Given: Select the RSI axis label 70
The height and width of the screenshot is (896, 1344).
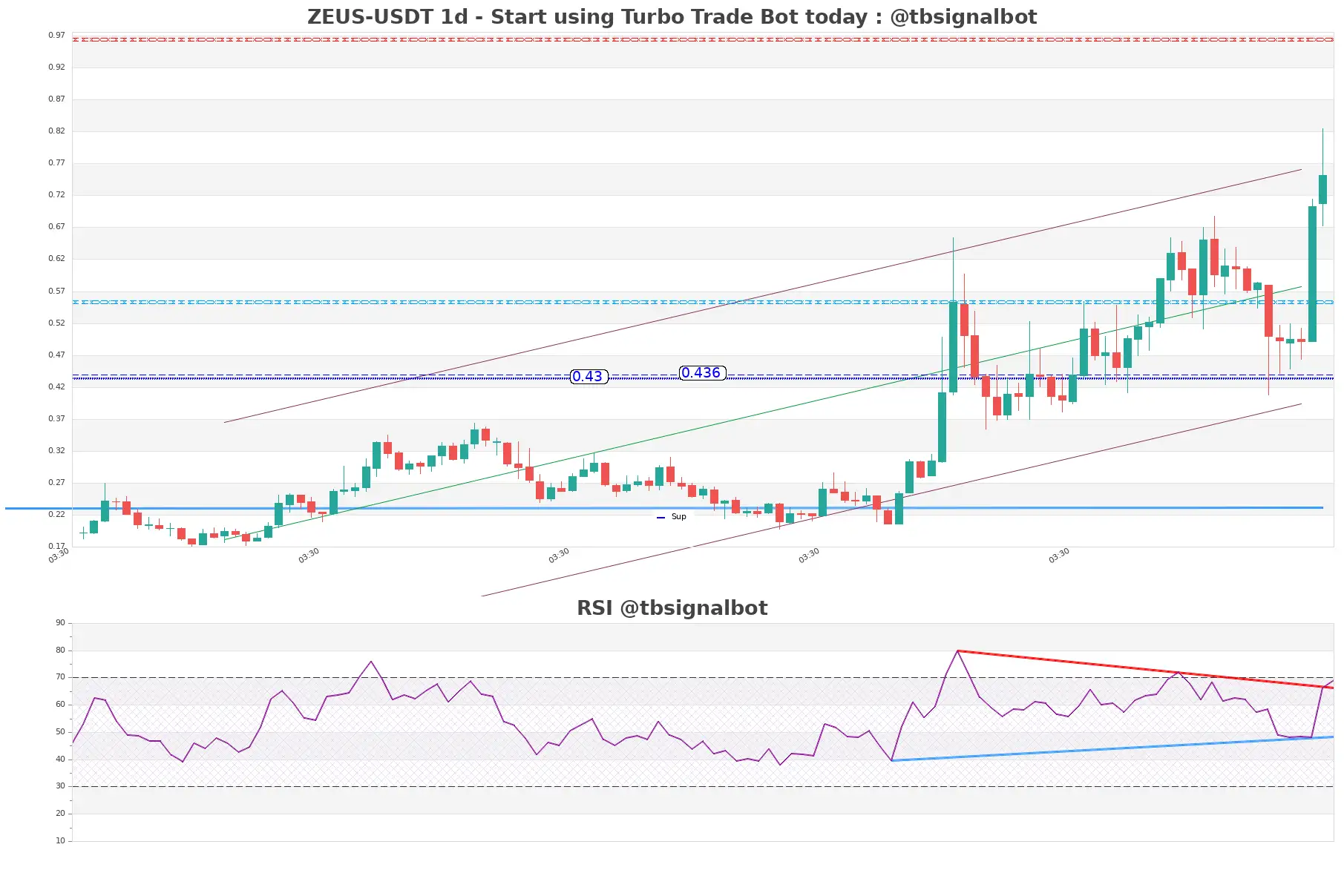Looking at the screenshot, I should [x=60, y=677].
